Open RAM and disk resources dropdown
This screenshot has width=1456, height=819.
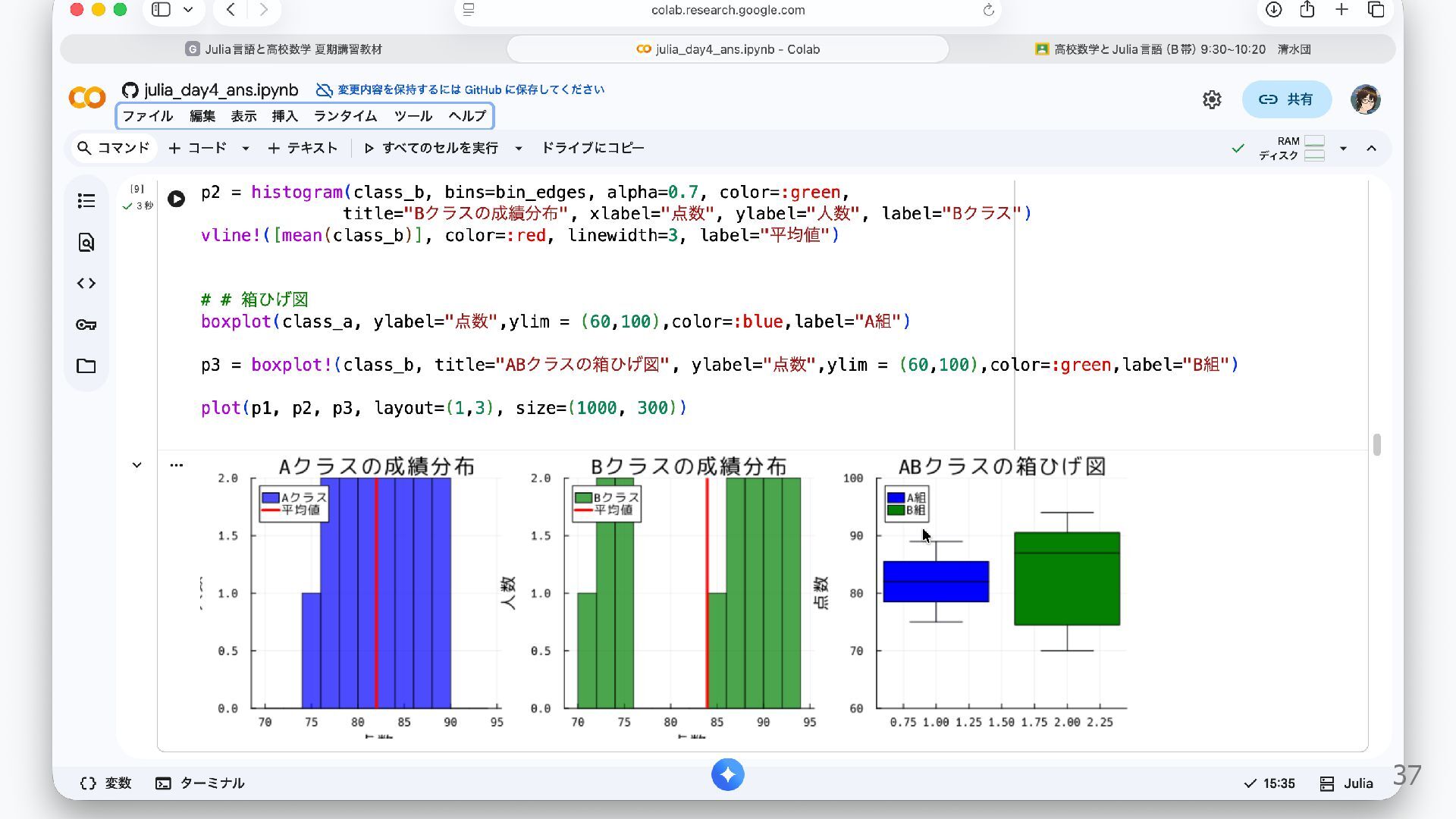pos(1343,149)
